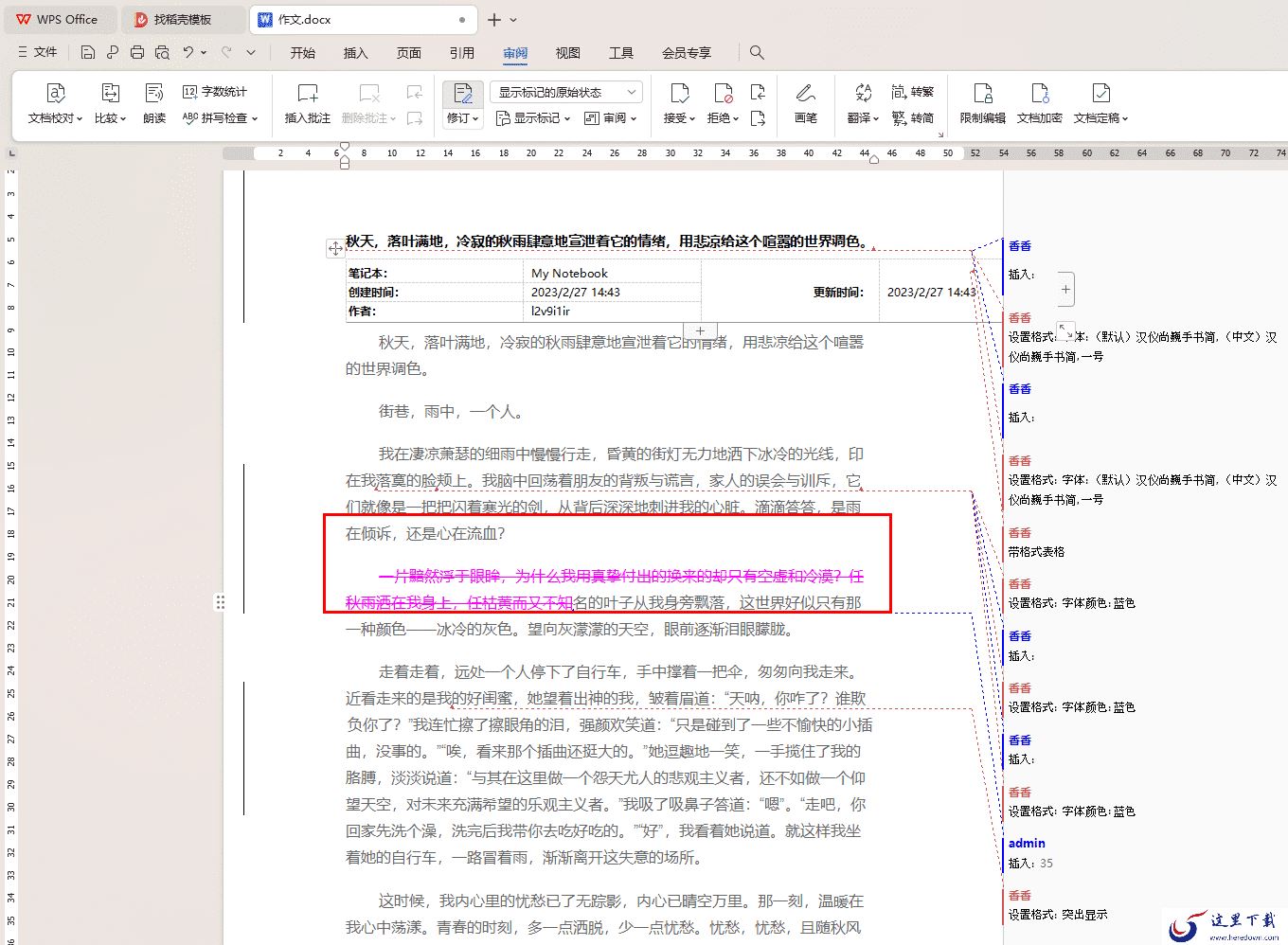Screen dimensions: 1288x945
Task: Click the 文档定稿 finalize document icon
Action: click(1100, 93)
